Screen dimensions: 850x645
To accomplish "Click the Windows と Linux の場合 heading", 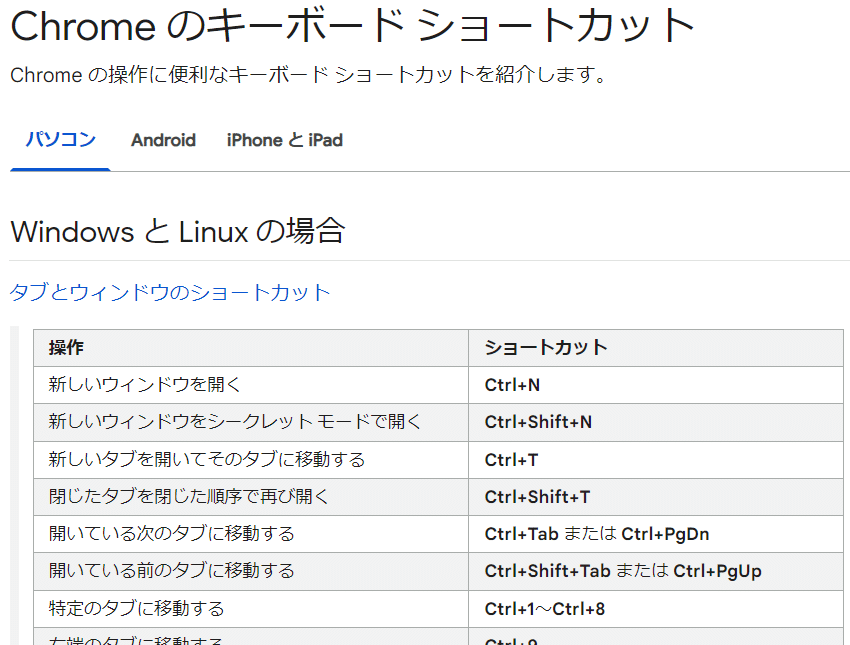I will [177, 231].
